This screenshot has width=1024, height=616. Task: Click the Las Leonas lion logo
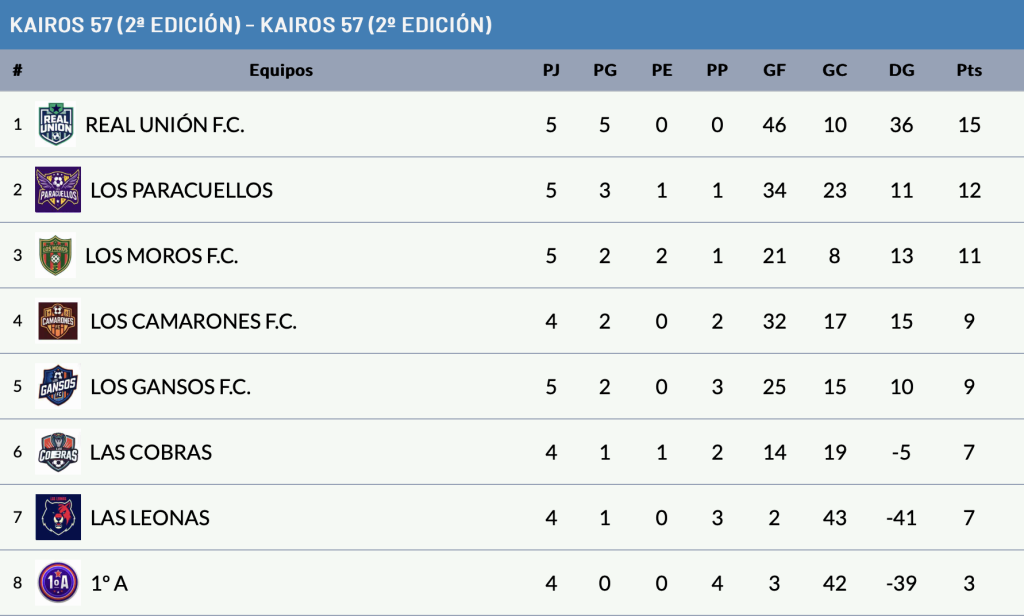58,518
